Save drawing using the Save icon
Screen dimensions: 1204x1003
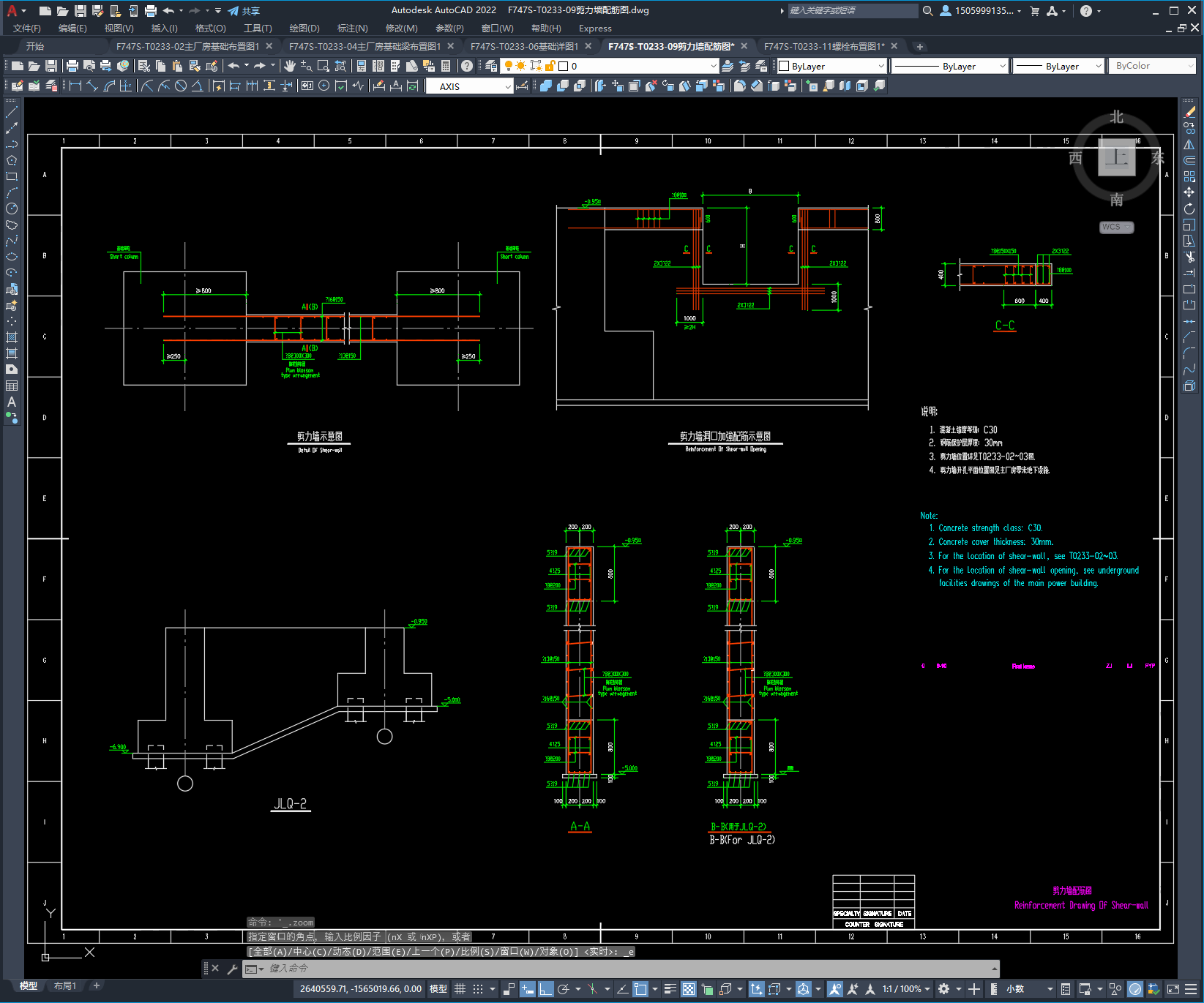[x=51, y=66]
